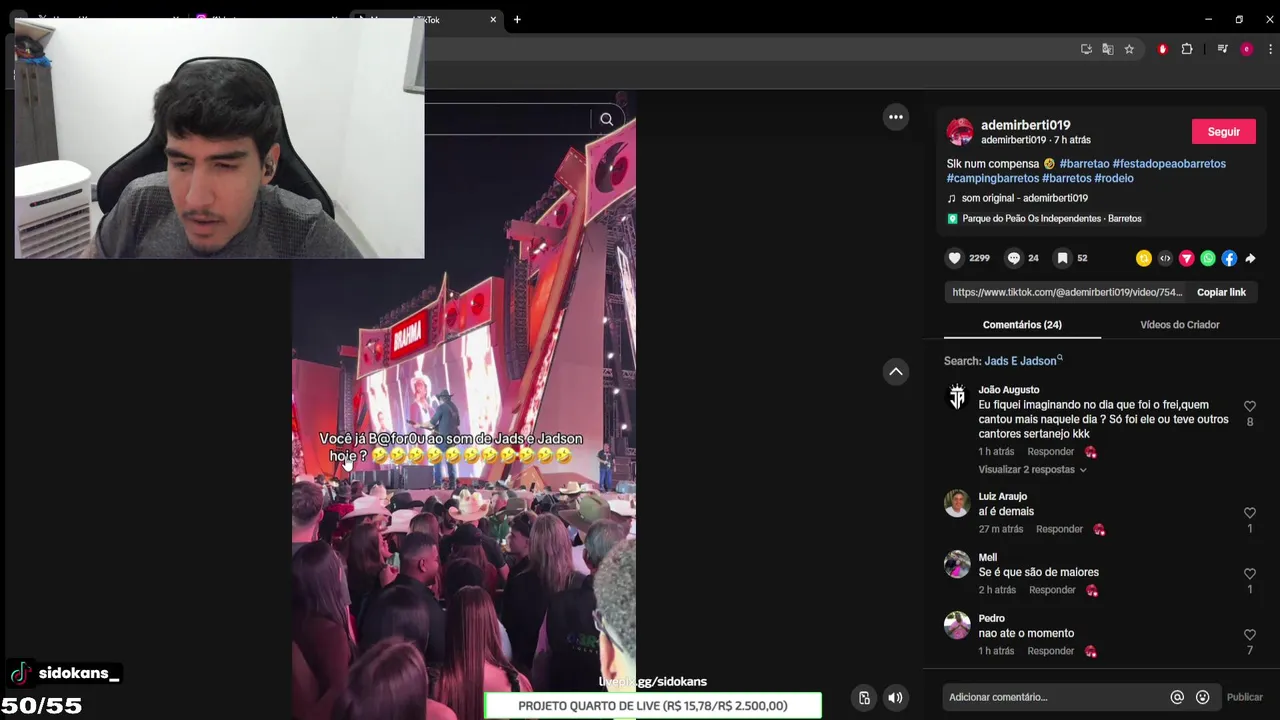Click the install app icon in address bar
The width and height of the screenshot is (1280, 720).
coord(1086,49)
